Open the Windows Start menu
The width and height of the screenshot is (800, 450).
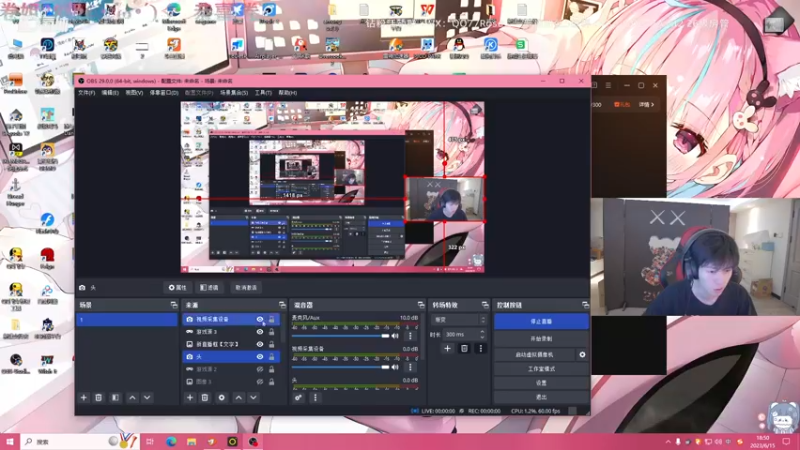(x=10, y=442)
